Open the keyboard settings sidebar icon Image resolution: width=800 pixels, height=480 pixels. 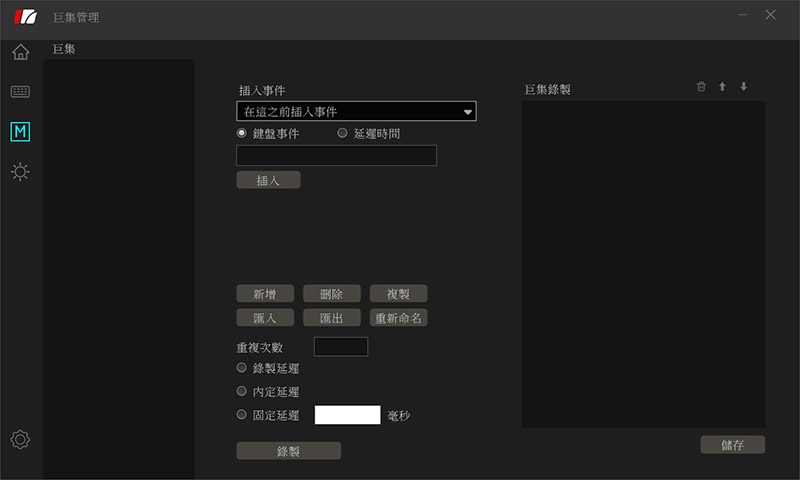click(20, 92)
